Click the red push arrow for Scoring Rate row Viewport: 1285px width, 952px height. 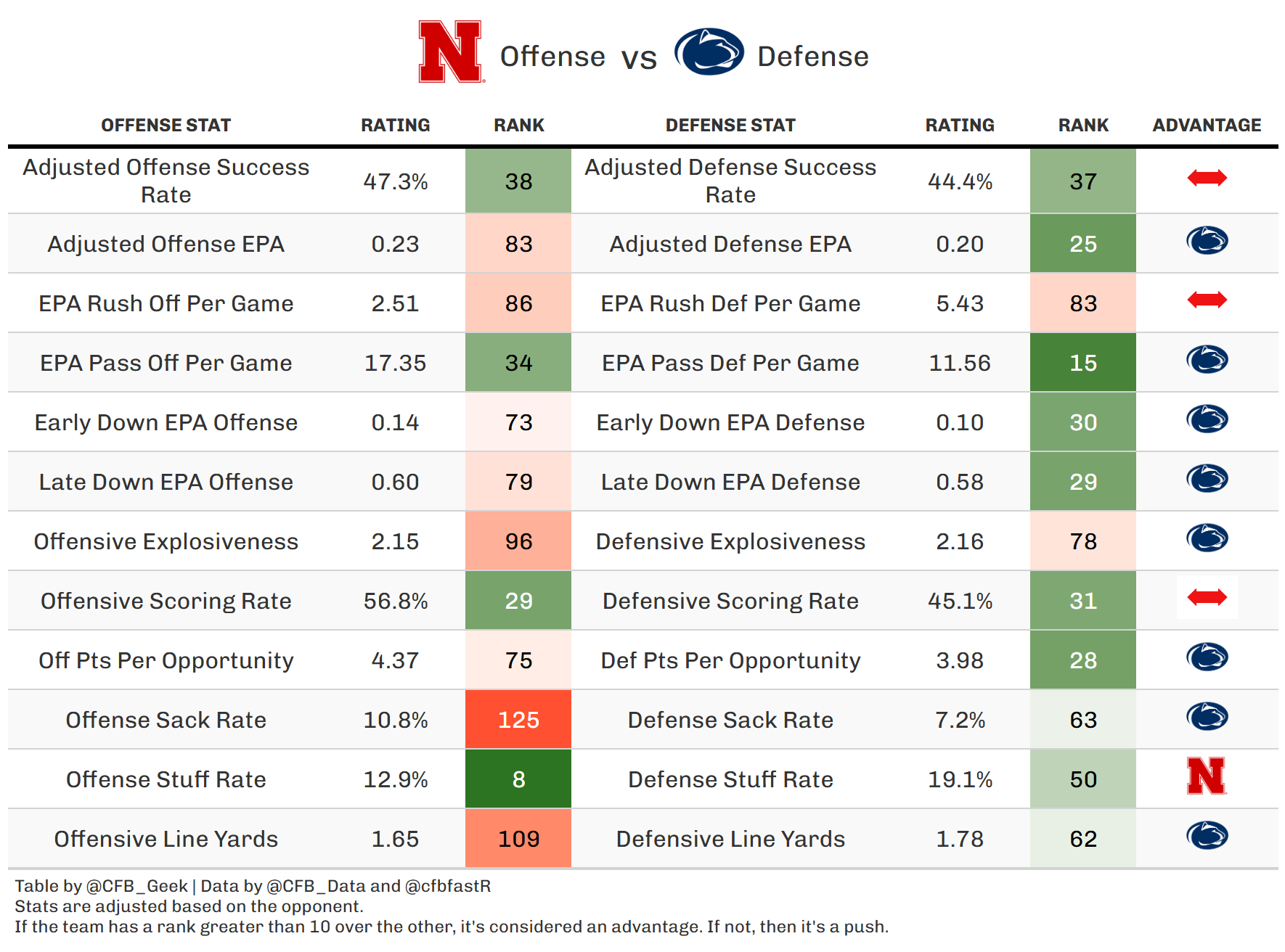[x=1207, y=597]
